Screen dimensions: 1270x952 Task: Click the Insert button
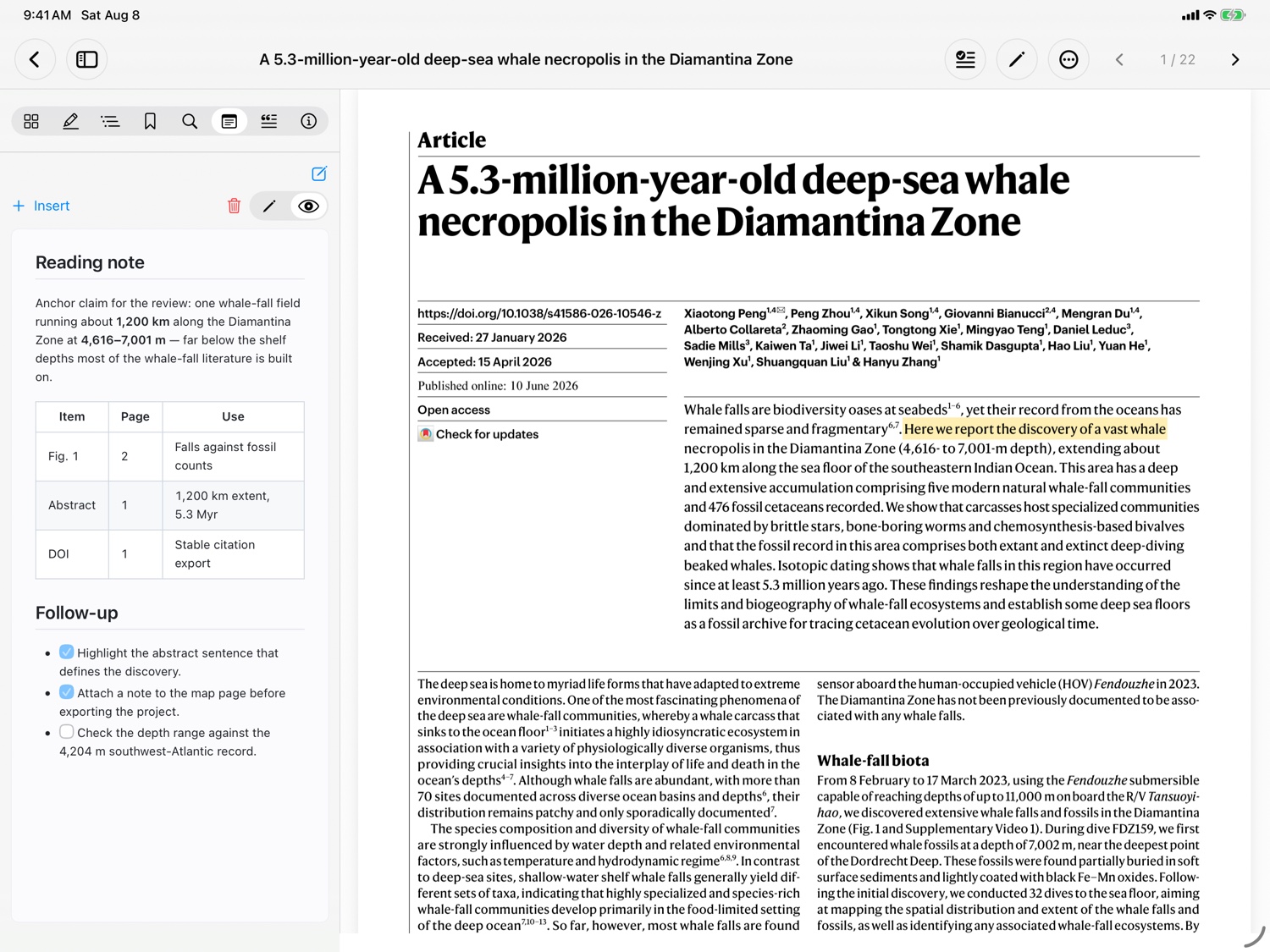coord(41,206)
